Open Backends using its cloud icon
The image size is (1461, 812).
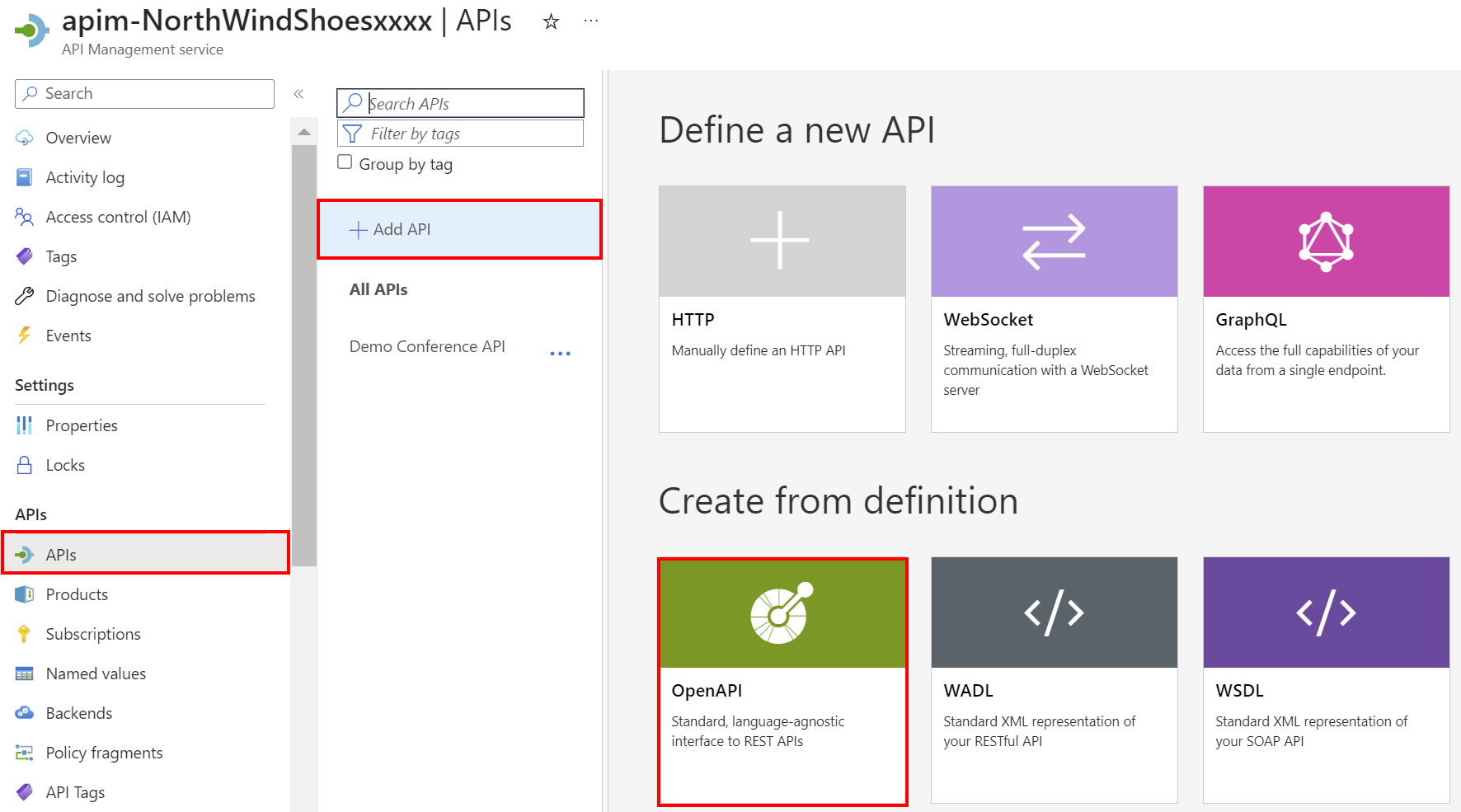pyautogui.click(x=25, y=713)
